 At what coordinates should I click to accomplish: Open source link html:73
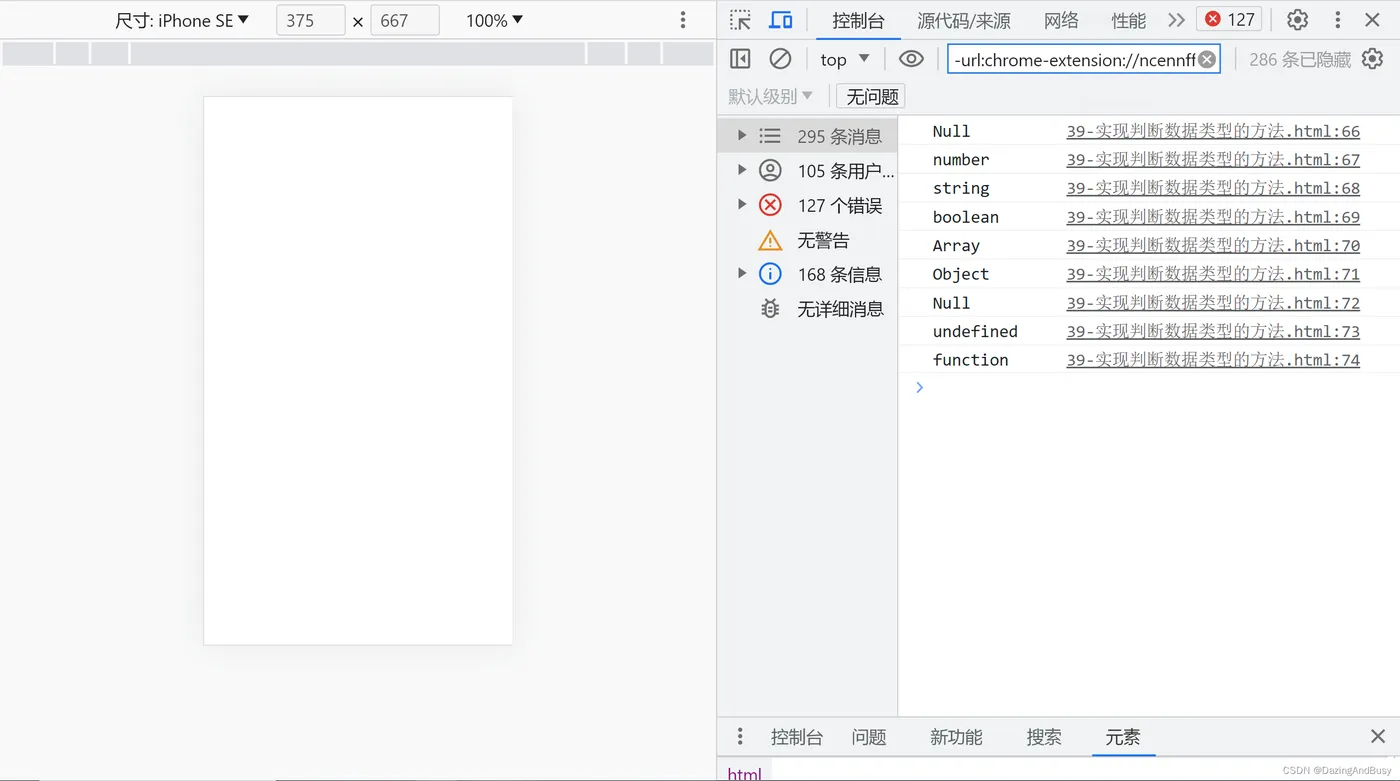(x=1213, y=331)
